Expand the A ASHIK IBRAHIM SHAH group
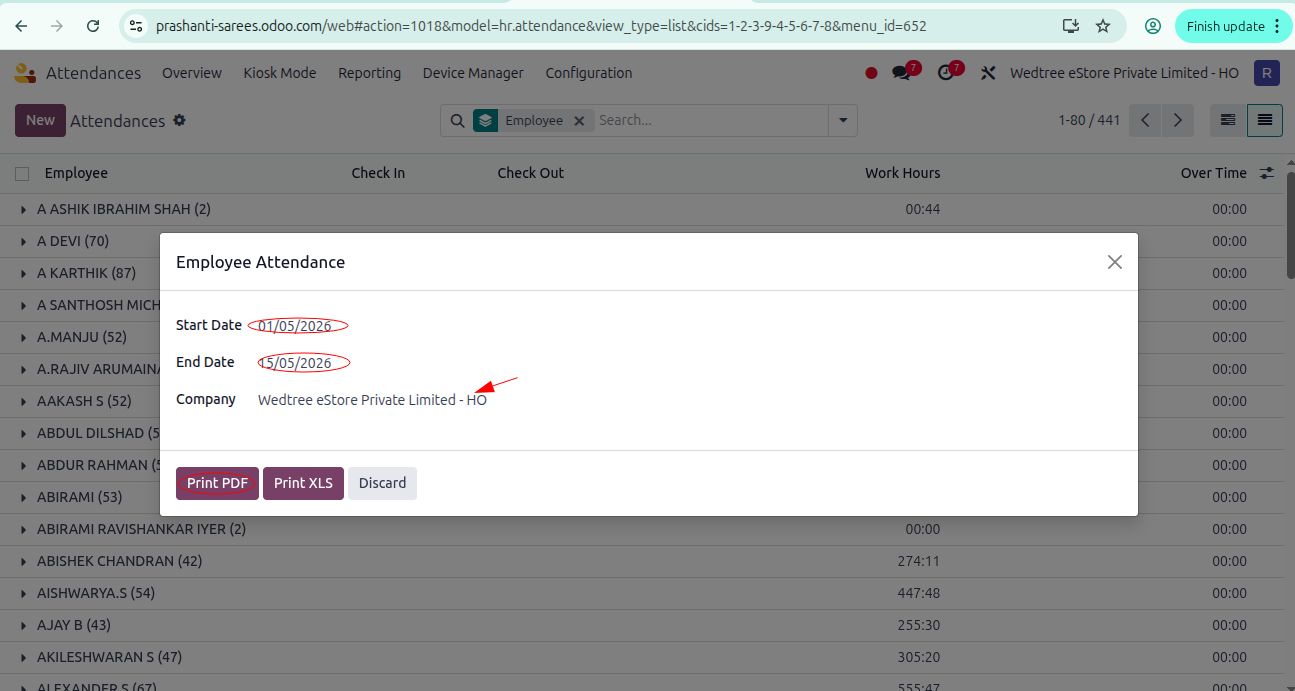 coord(23,210)
